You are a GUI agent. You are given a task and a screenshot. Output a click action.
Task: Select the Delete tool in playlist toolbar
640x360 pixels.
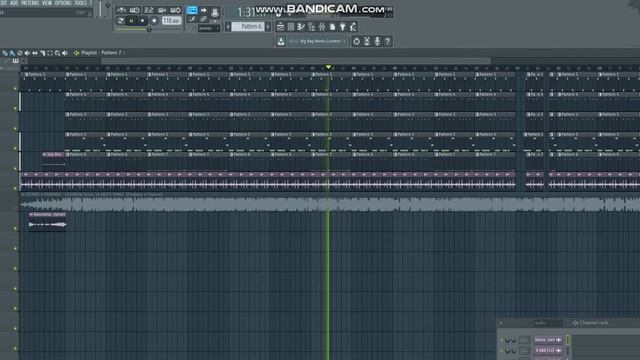point(20,53)
